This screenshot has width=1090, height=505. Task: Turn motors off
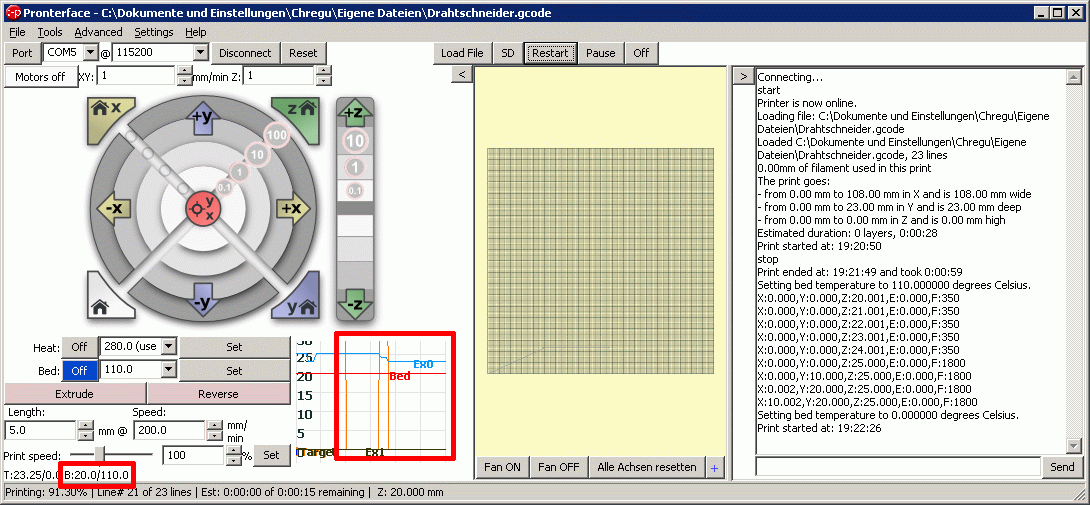(x=40, y=77)
